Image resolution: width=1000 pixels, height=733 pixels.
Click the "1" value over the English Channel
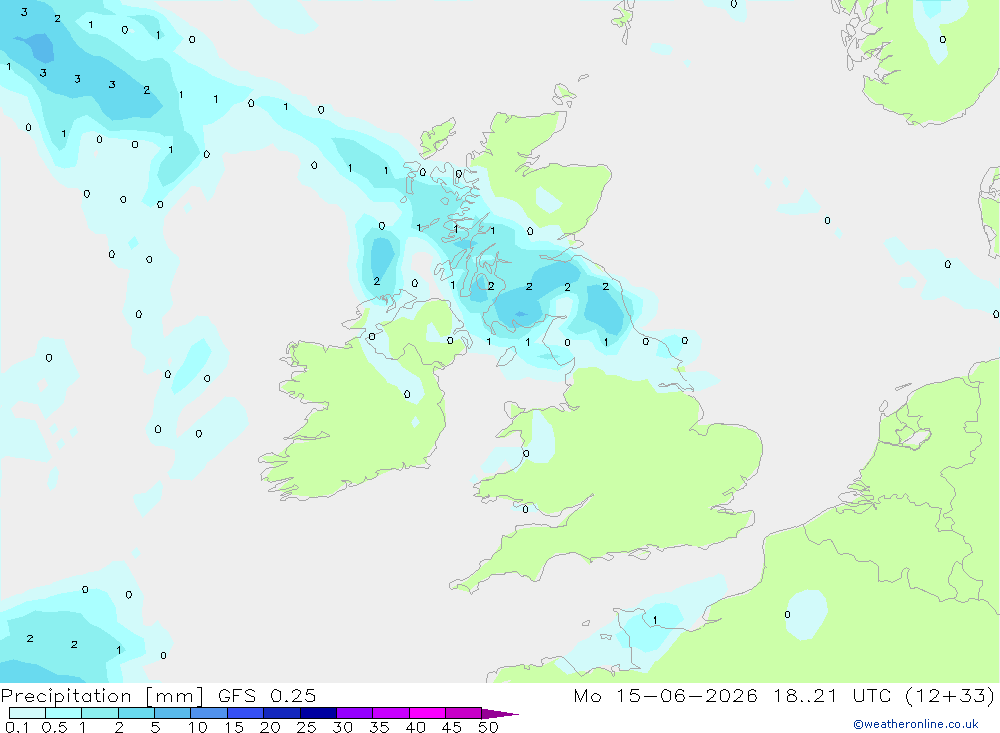click(x=655, y=620)
